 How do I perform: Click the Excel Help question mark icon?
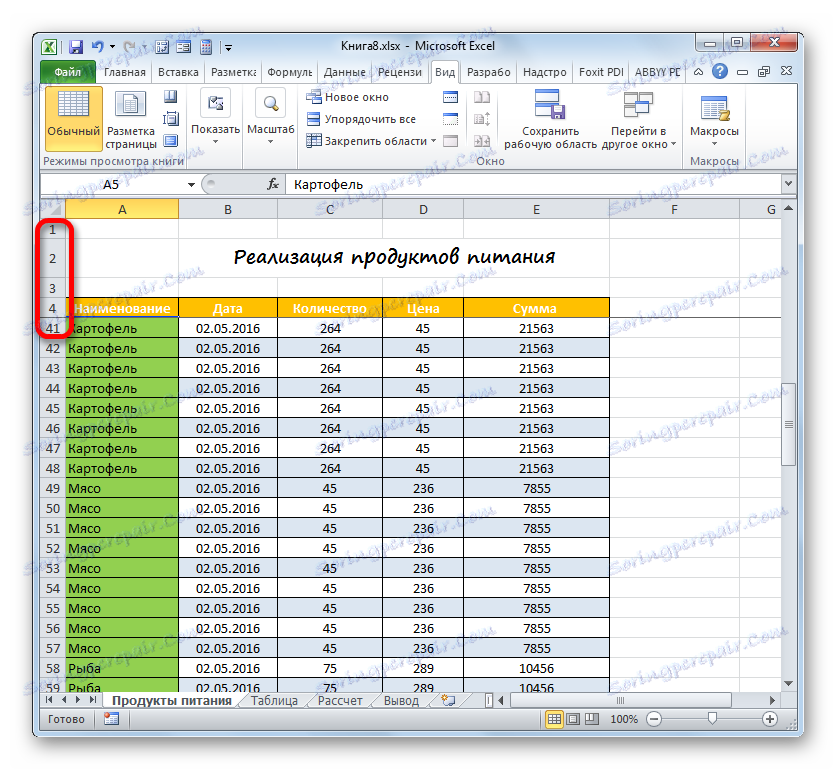[720, 71]
